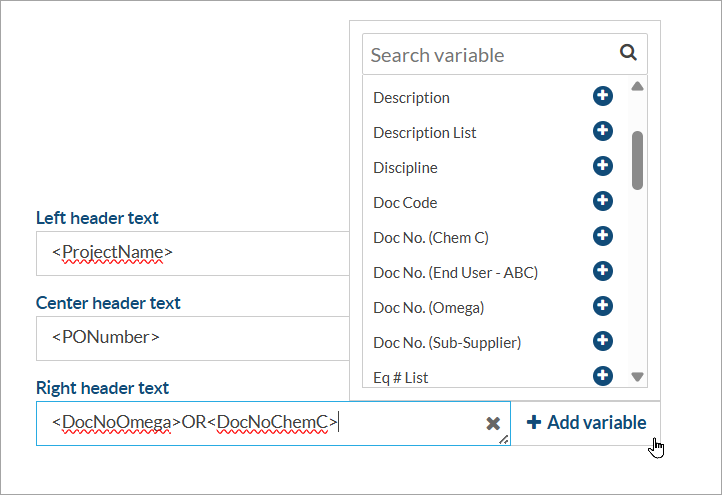
Task: Click the variable list scrollbar thumb
Action: click(x=638, y=160)
